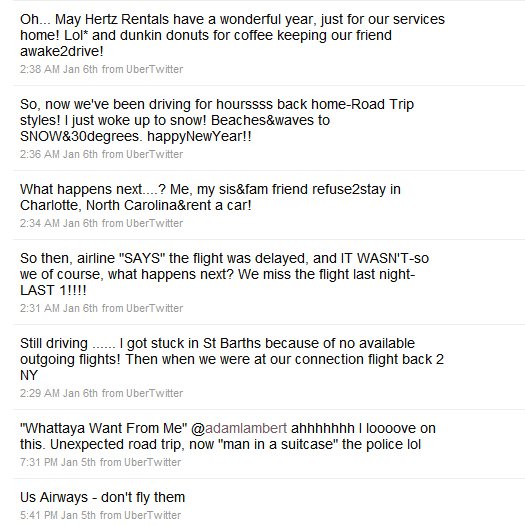525x526 pixels.
Task: Follow UberTwitter link under missed flight tweet
Action: point(155,308)
